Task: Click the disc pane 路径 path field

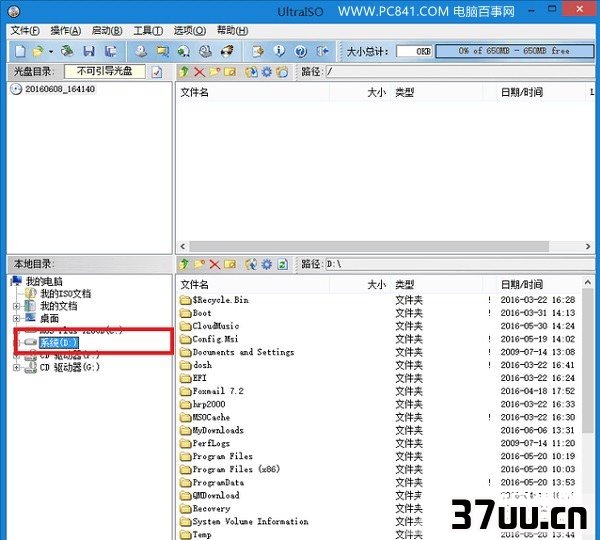Action: tap(460, 72)
